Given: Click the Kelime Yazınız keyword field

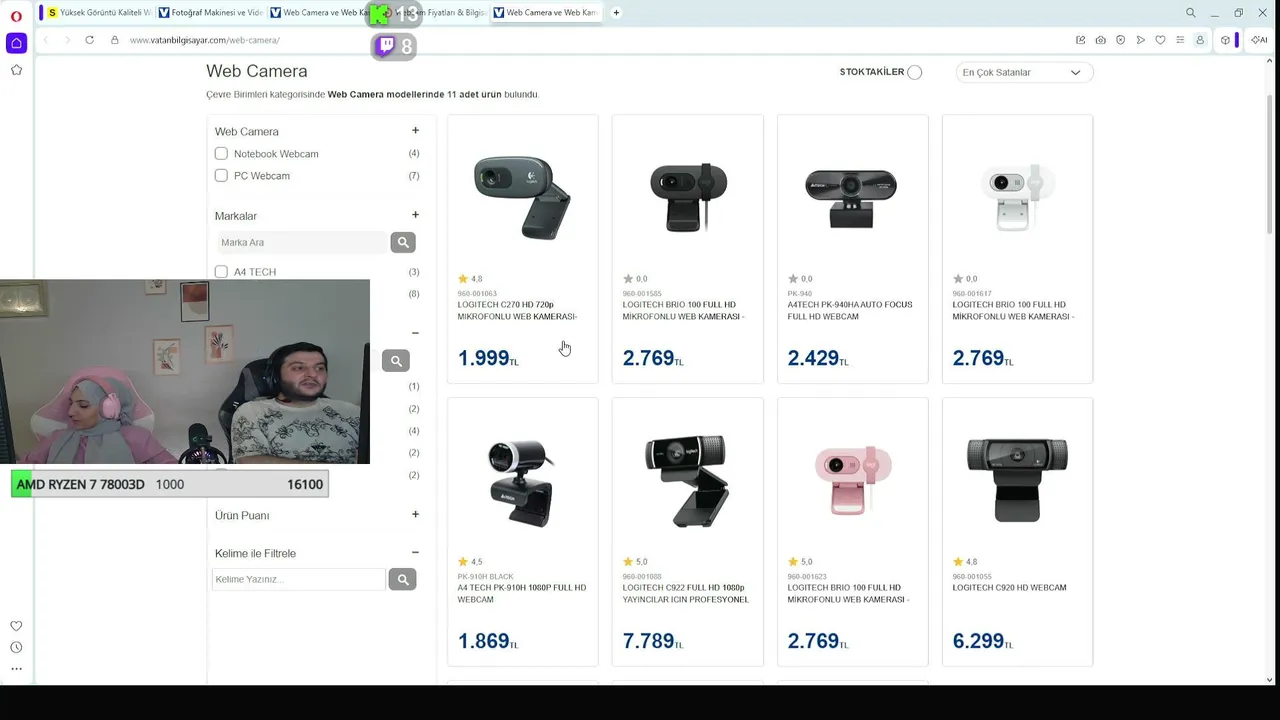Looking at the screenshot, I should (299, 579).
